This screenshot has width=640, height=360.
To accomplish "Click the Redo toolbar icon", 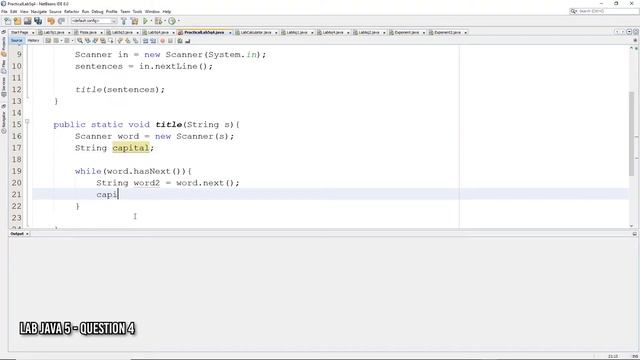I will click(x=61, y=21).
